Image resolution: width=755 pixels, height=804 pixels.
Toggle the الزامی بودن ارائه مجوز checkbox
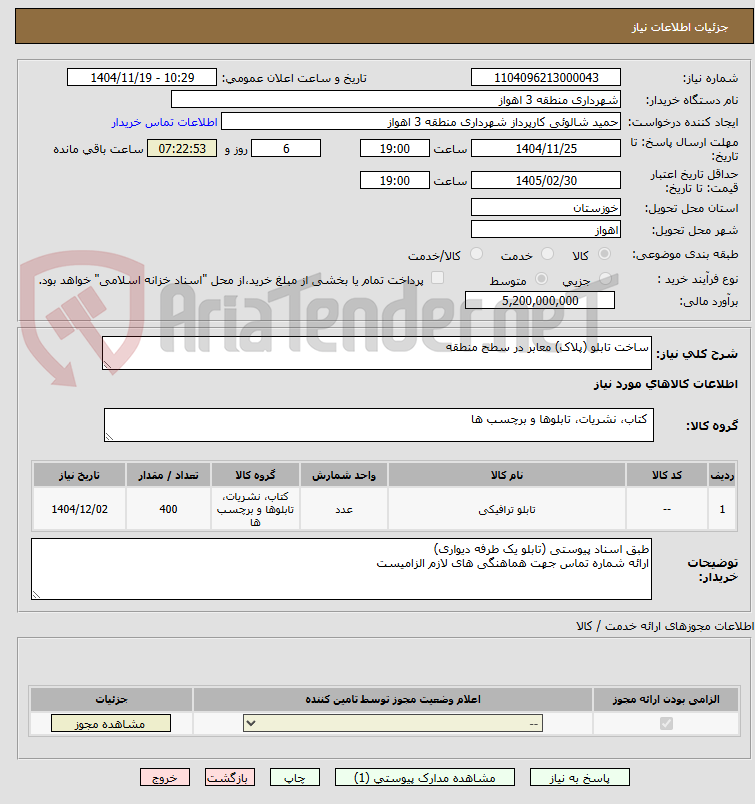pos(666,723)
